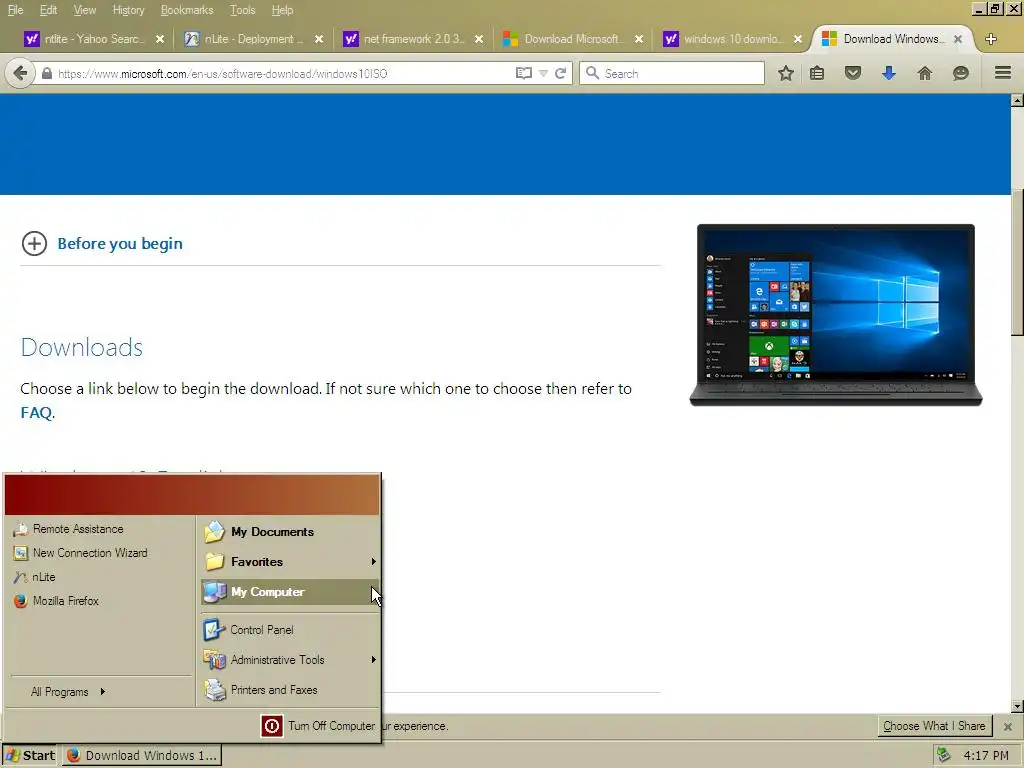1024x768 pixels.
Task: Open My Computer in Start menu
Action: (290, 592)
